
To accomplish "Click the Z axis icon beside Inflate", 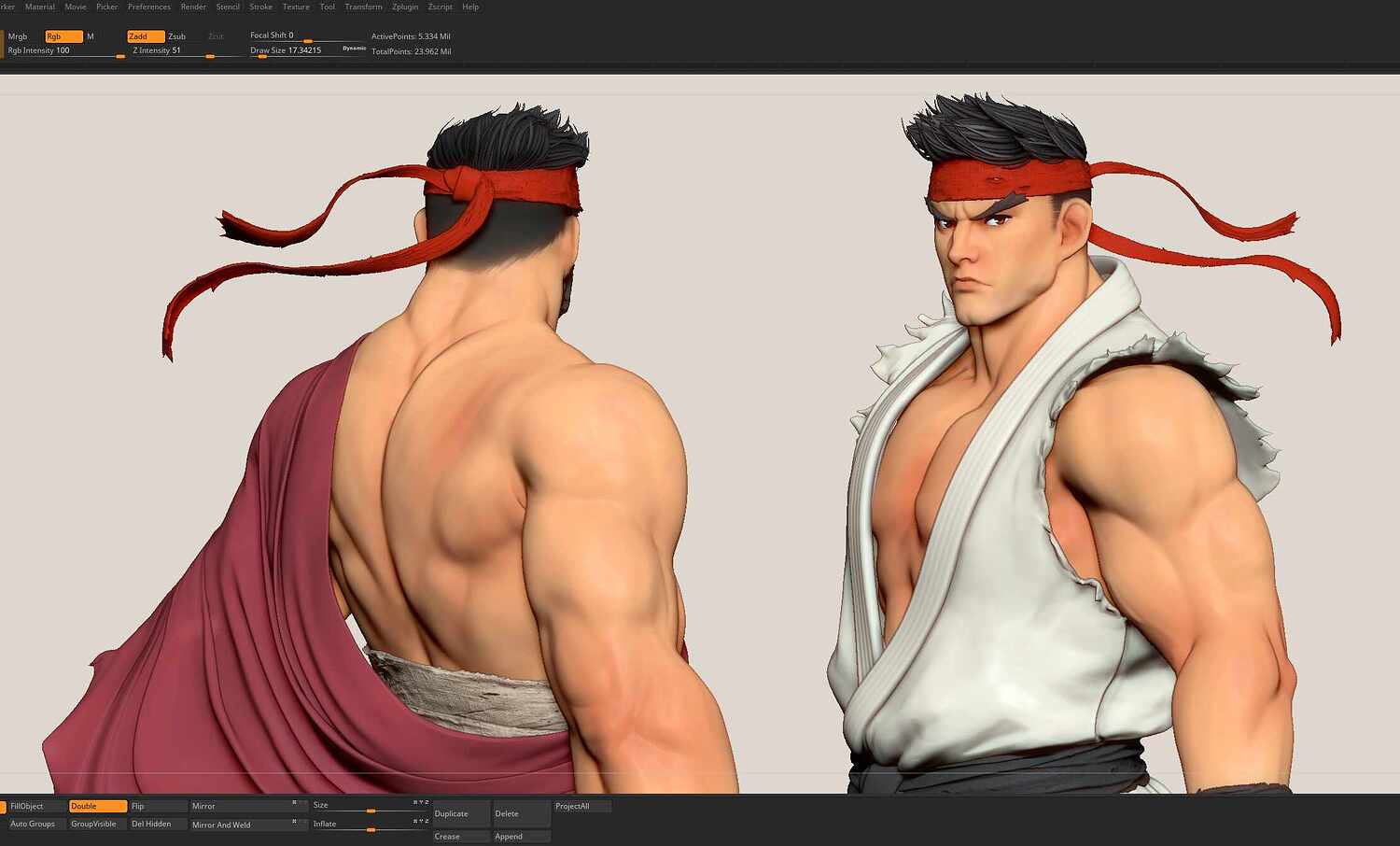I will point(427,823).
